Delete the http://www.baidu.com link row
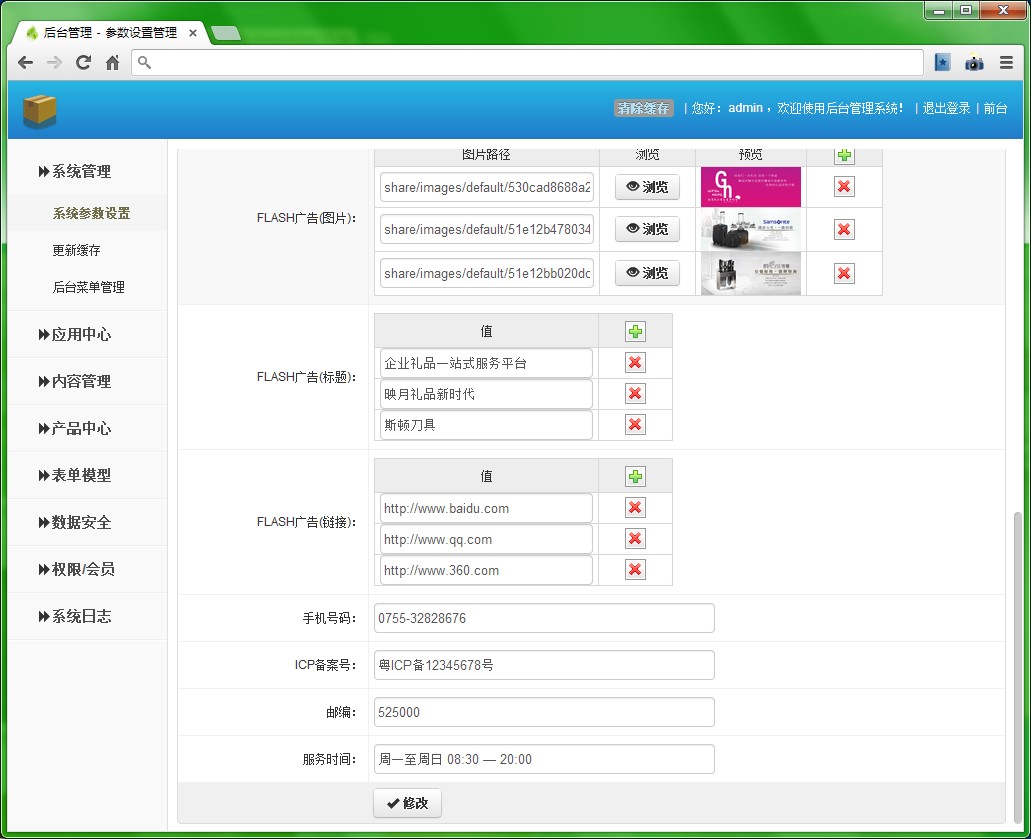The image size is (1031, 839). 635,508
